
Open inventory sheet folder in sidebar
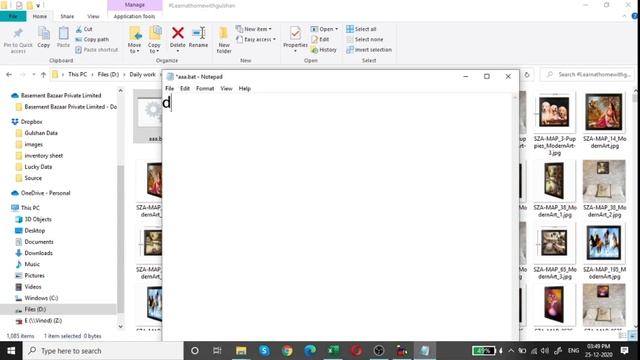pyautogui.click(x=44, y=156)
